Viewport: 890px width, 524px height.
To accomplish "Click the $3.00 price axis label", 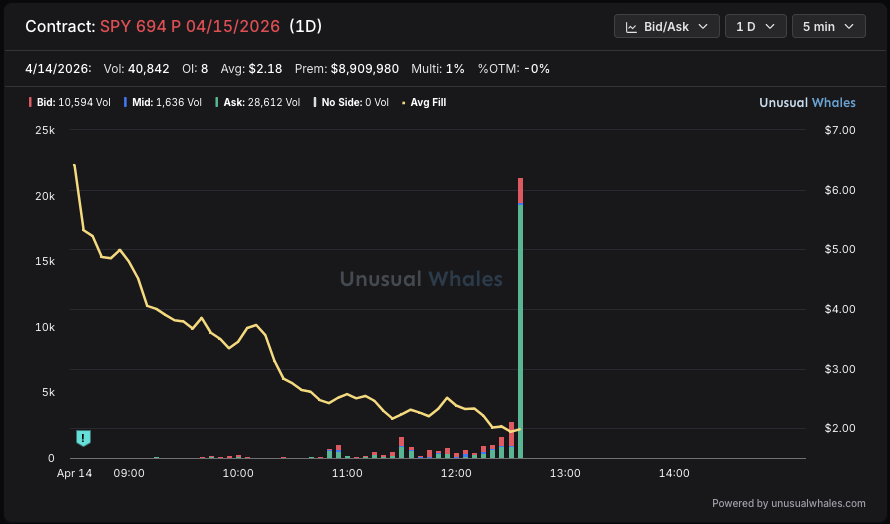I will (840, 370).
